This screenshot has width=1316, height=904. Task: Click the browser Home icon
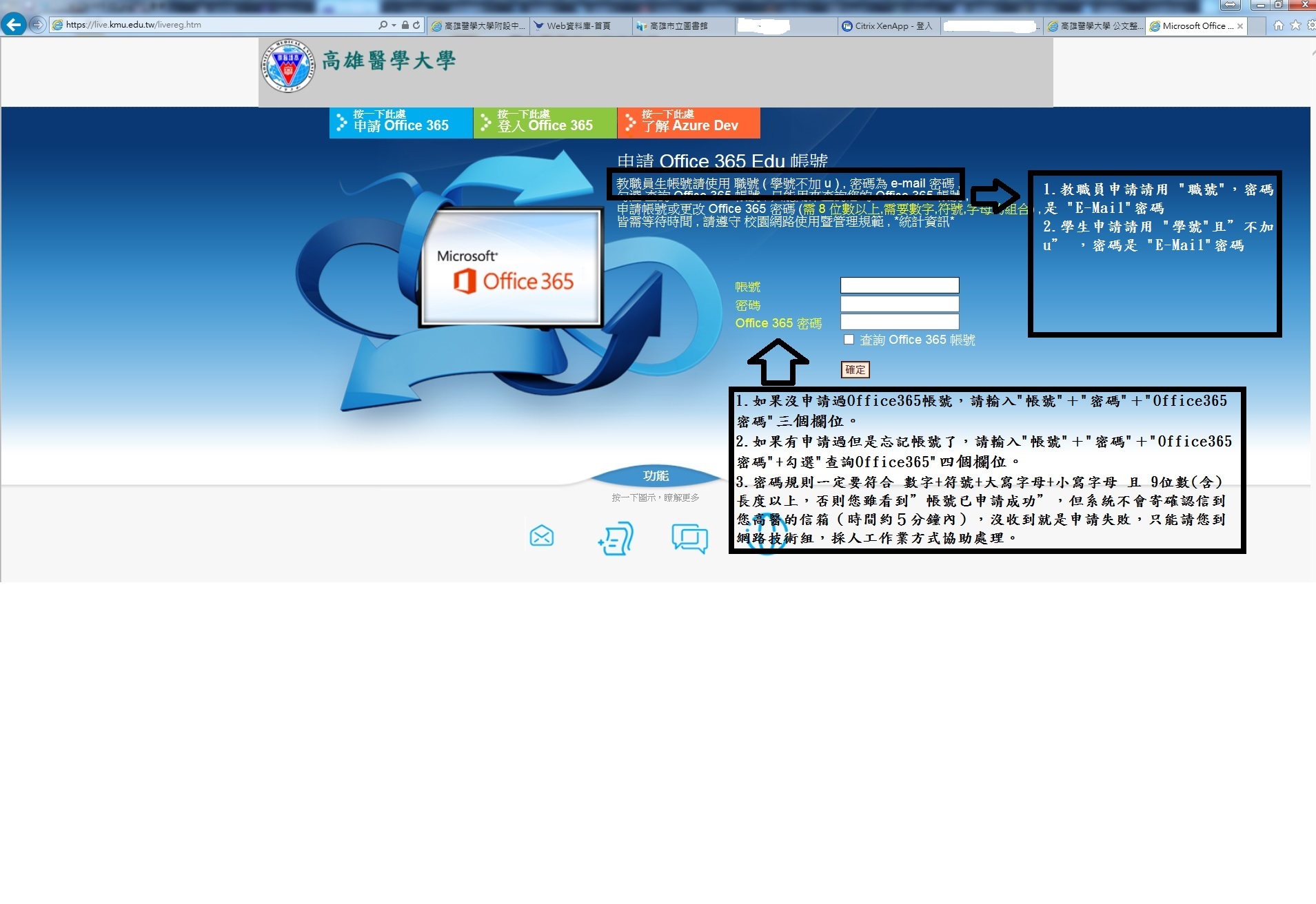tap(1278, 25)
